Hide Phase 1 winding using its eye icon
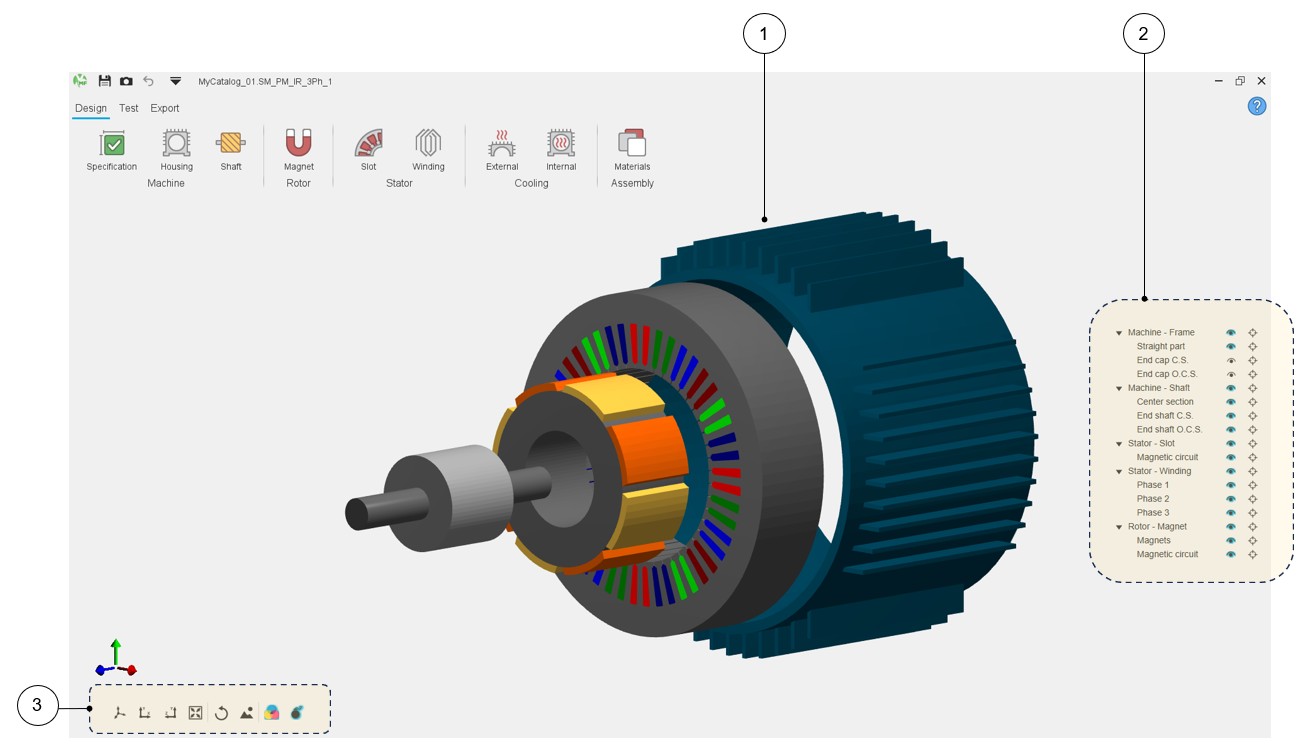The width and height of the screenshot is (1311, 748). pyautogui.click(x=1232, y=485)
